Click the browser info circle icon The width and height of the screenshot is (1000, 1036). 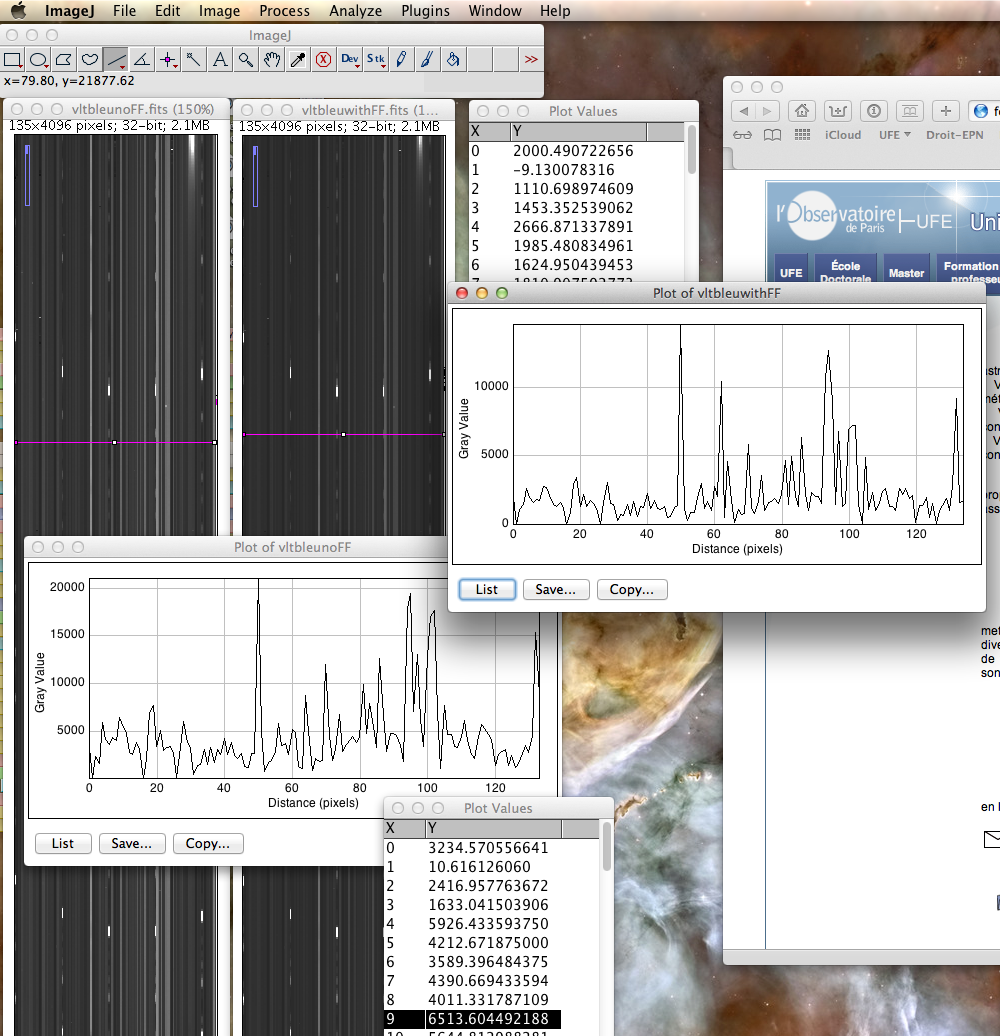click(x=874, y=111)
